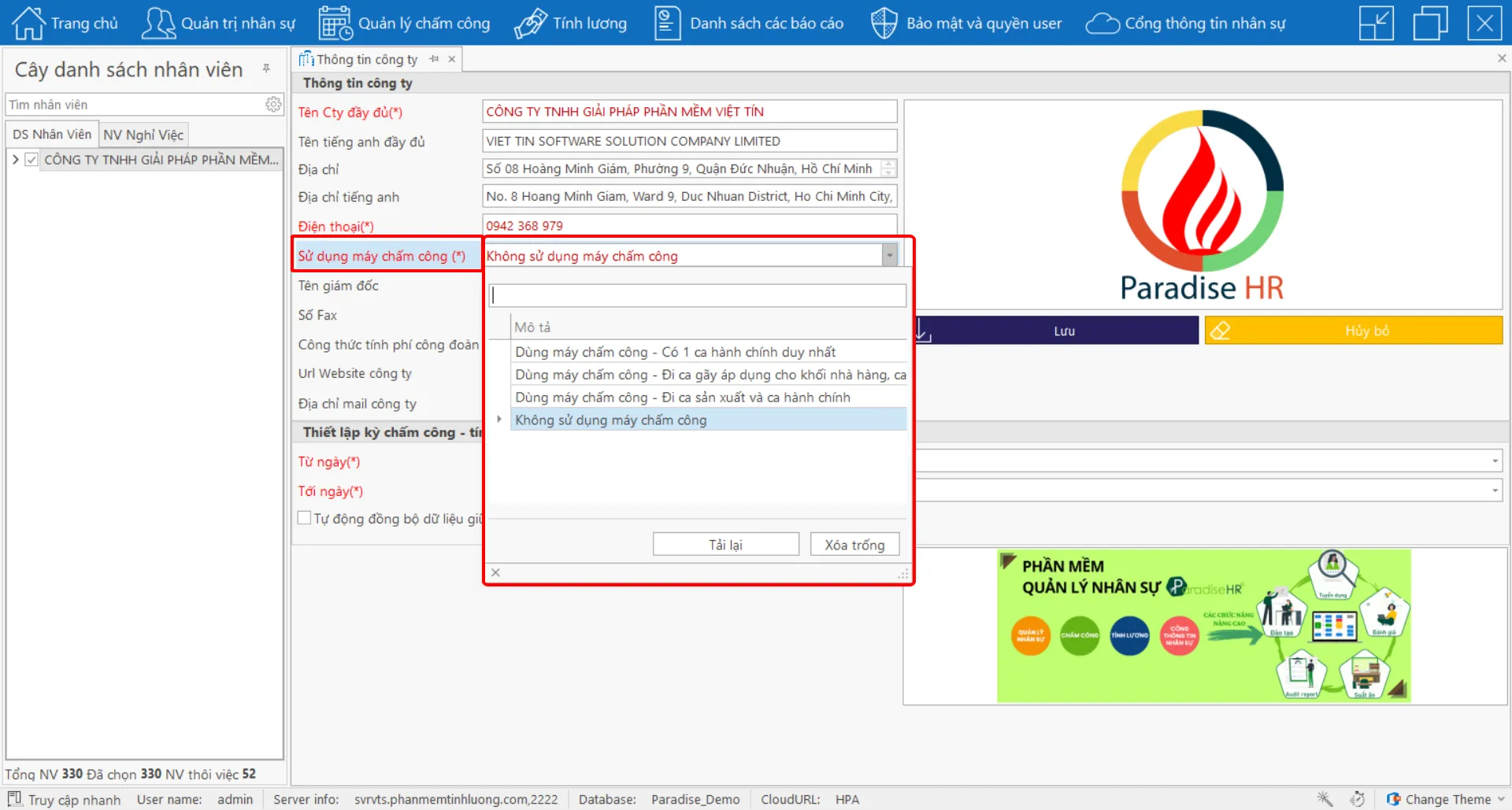Click the Điện thoại input field
This screenshot has width=1512, height=810.
689,225
